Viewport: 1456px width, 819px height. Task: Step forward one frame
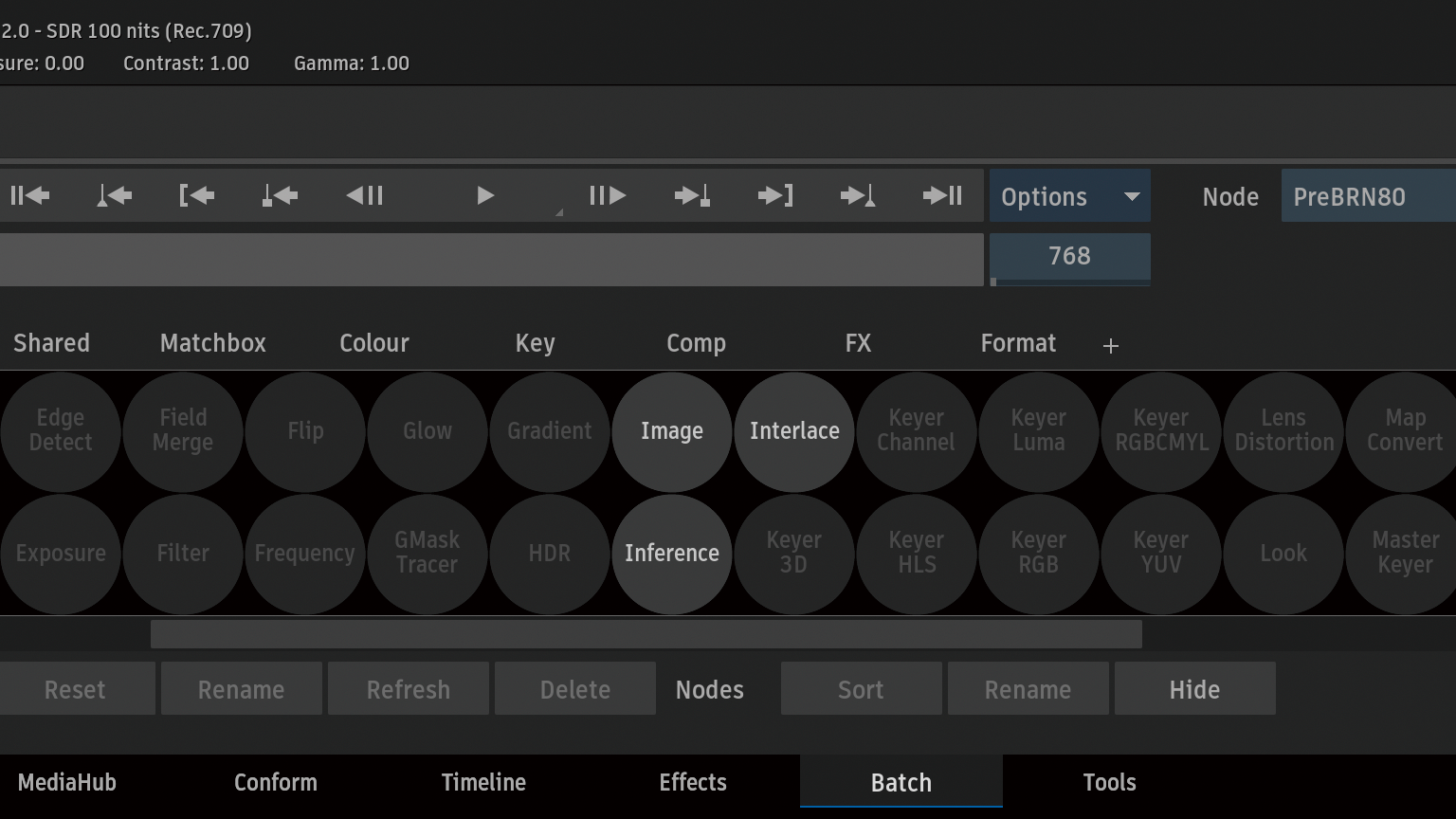click(608, 196)
